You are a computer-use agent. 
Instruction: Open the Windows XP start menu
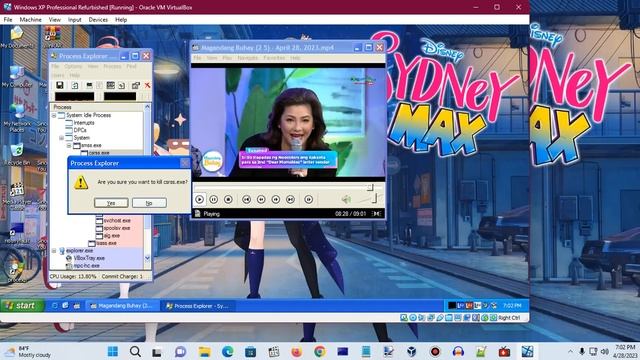point(22,306)
